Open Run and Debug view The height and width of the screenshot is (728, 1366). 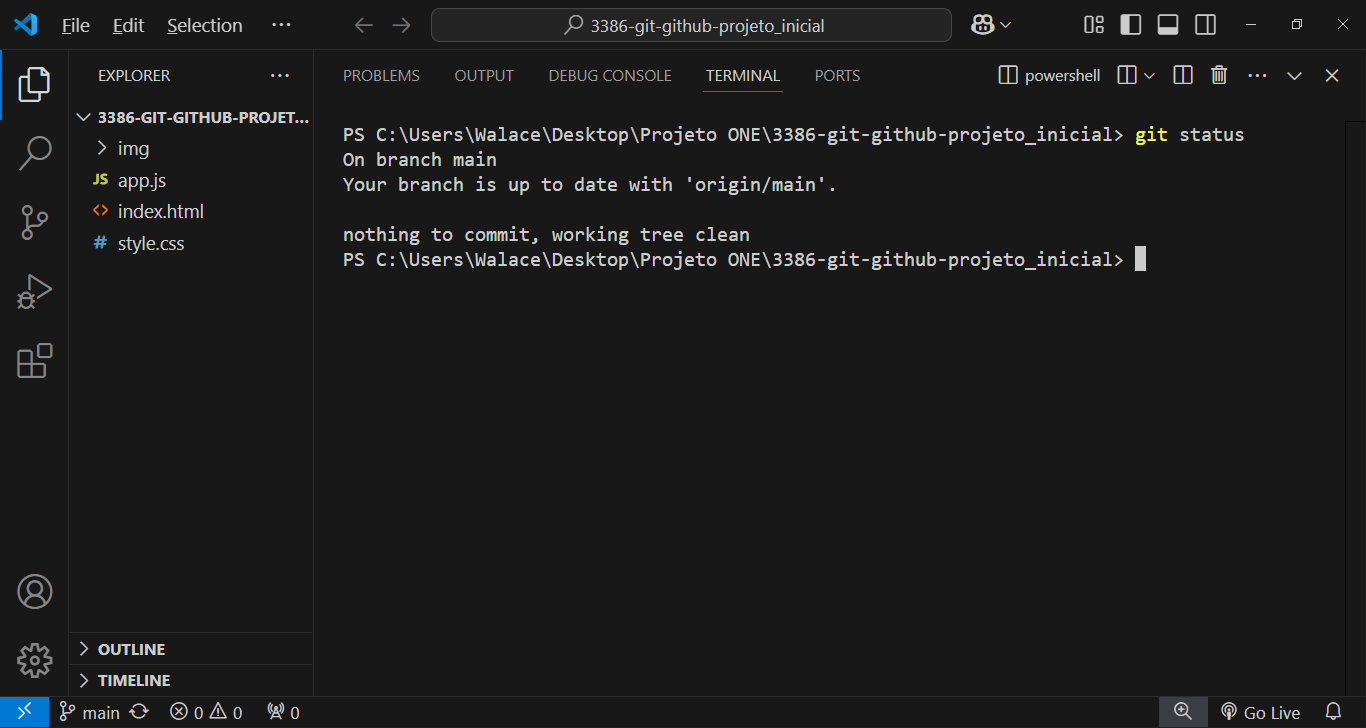34,292
